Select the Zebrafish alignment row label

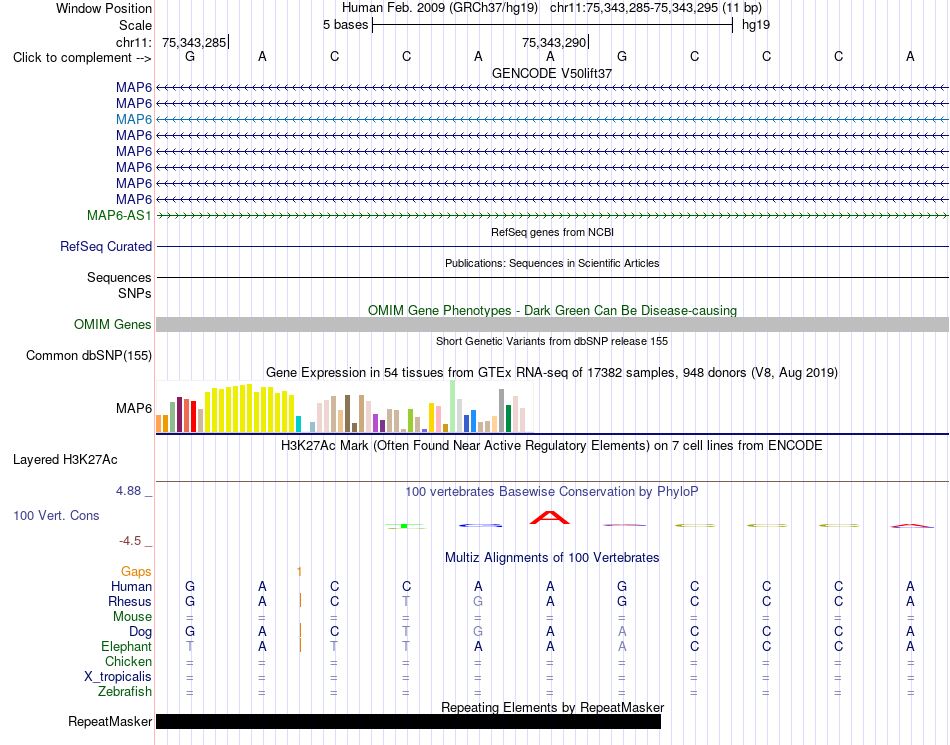(x=125, y=691)
